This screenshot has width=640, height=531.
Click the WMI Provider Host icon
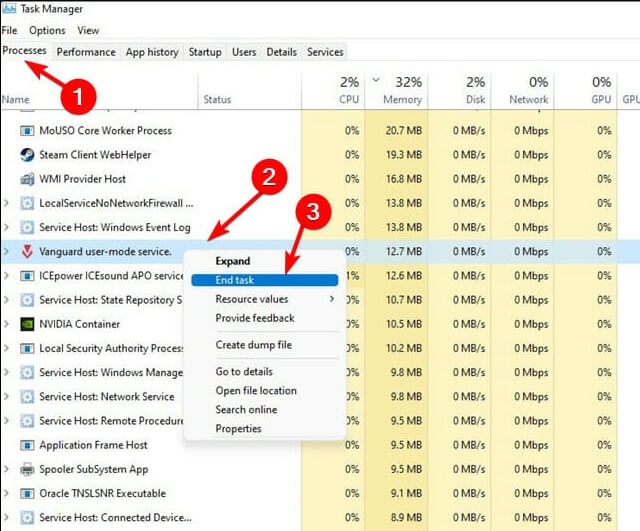coord(28,179)
